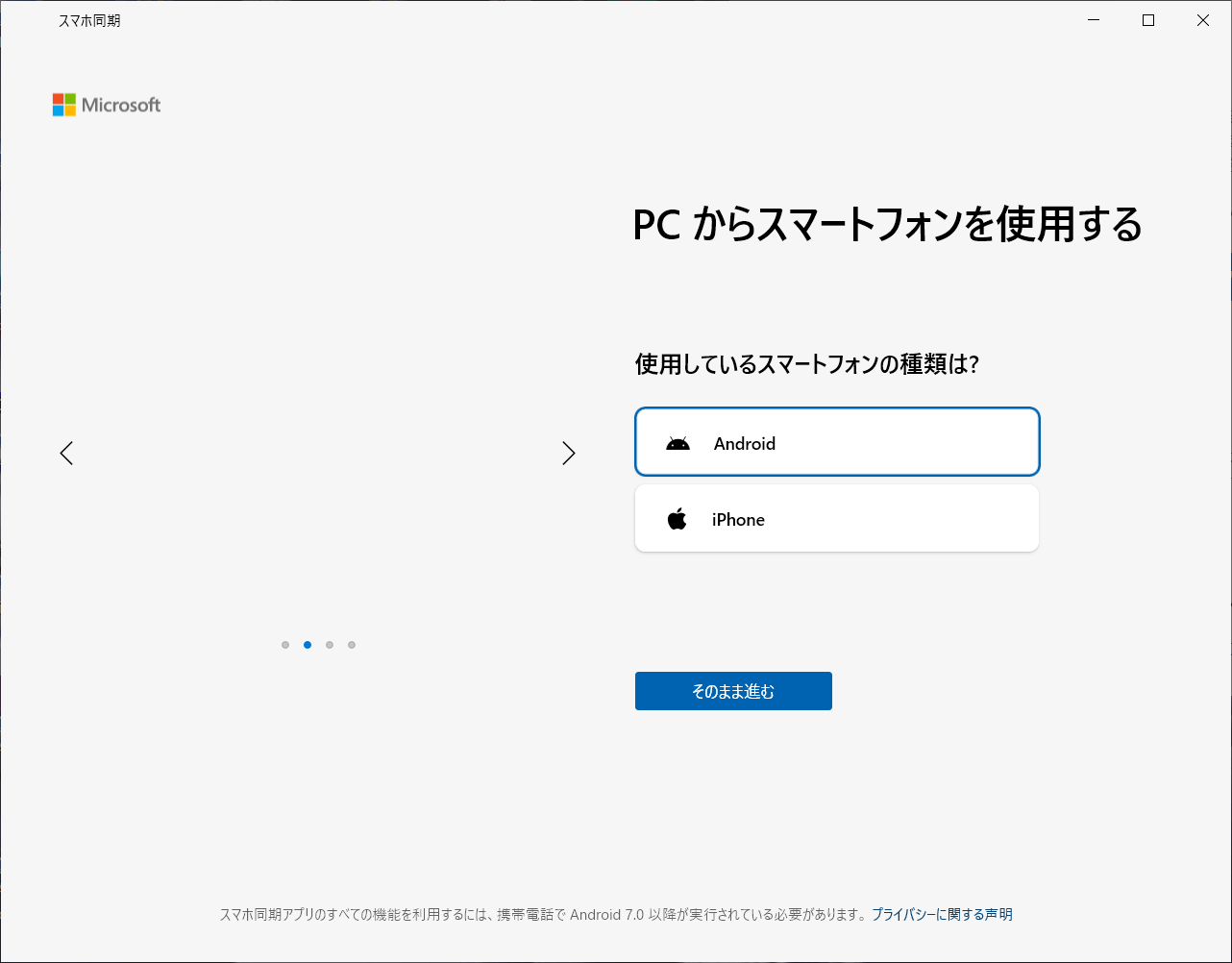Go to the previous carousel slide
1232x963 pixels.
[x=66, y=453]
